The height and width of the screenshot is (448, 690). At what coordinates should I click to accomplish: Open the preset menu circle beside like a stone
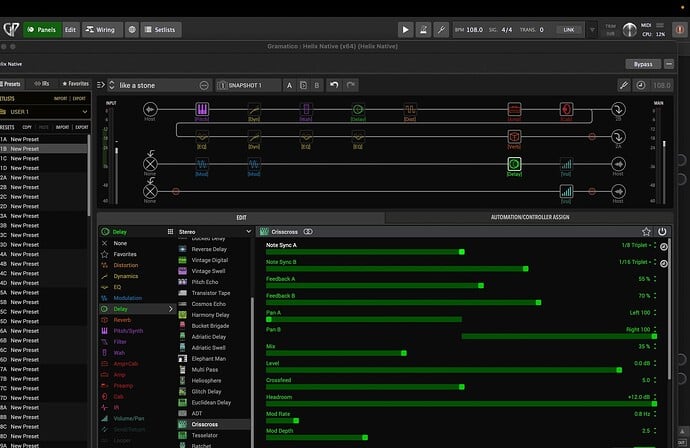click(x=204, y=85)
